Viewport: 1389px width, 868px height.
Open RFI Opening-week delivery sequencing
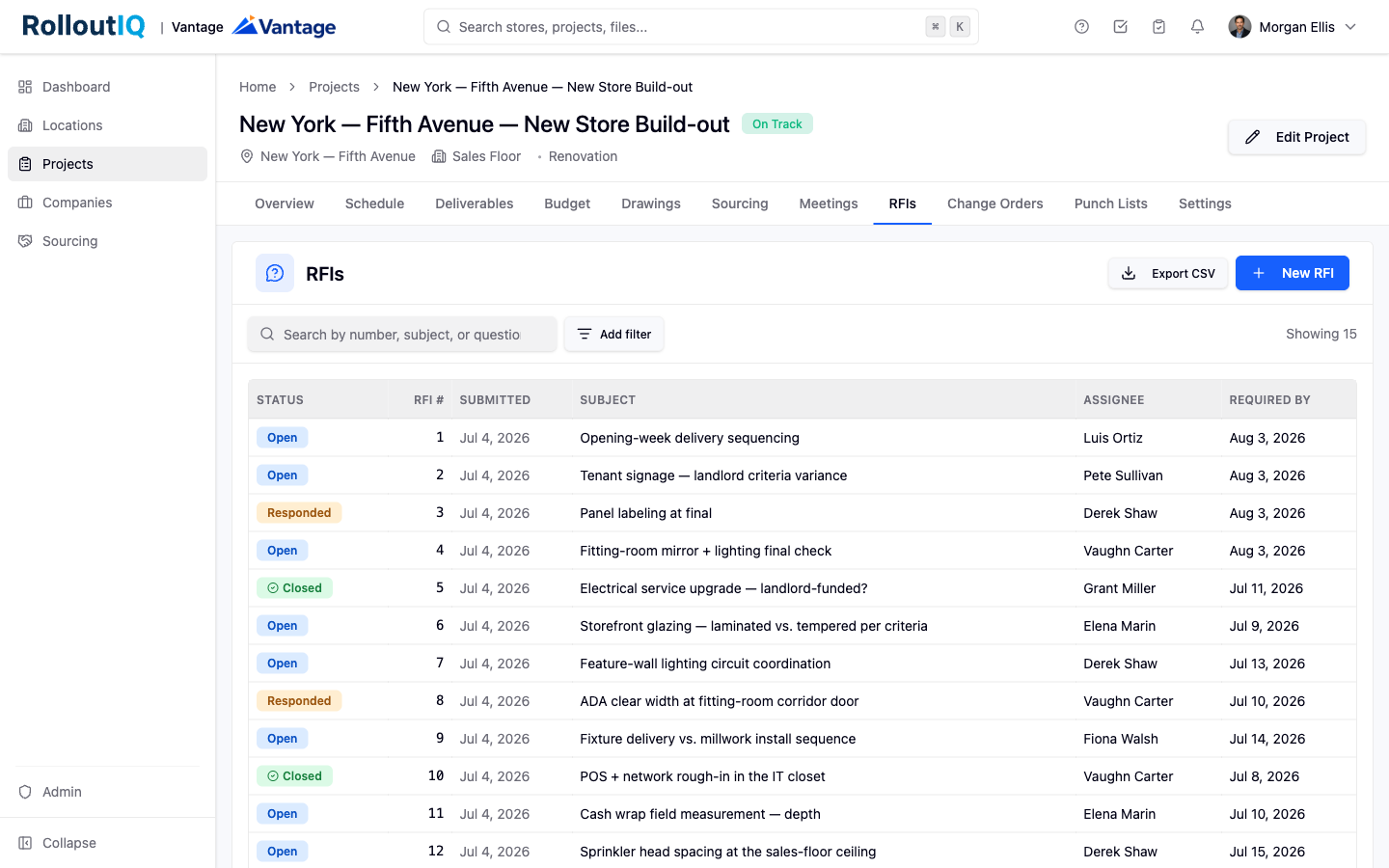click(690, 438)
